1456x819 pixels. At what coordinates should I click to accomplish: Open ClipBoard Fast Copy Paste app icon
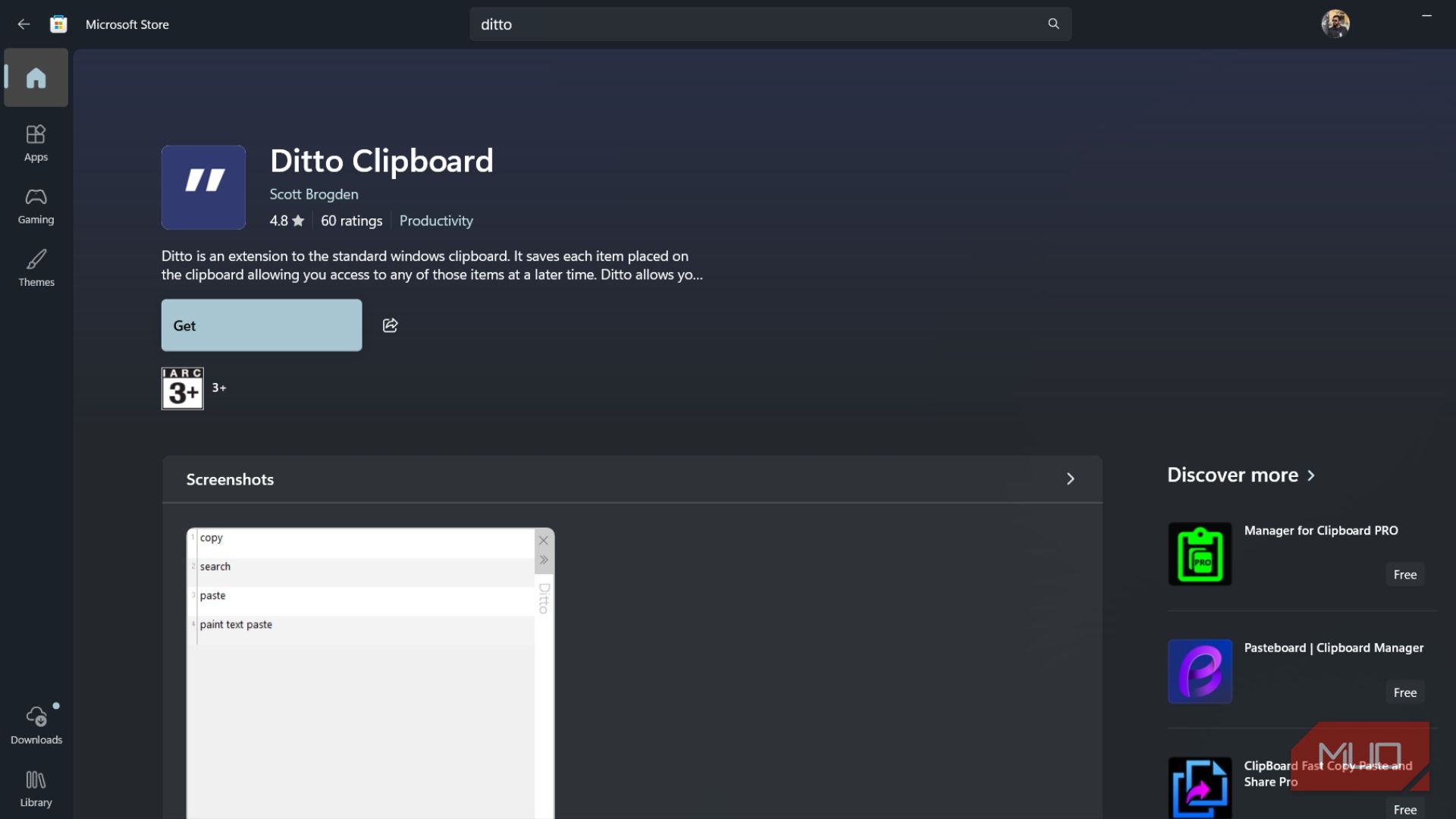click(1200, 787)
